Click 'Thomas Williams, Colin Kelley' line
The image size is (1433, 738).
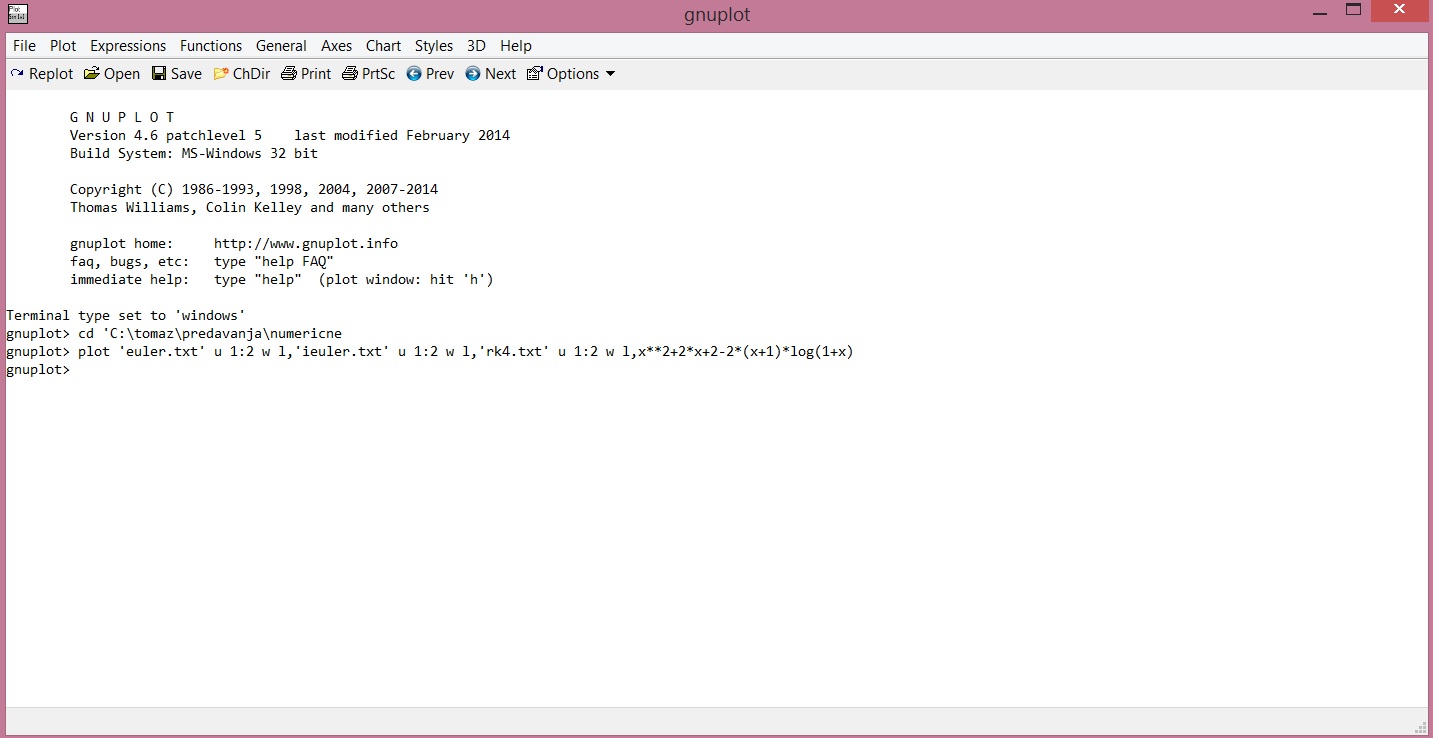point(250,208)
